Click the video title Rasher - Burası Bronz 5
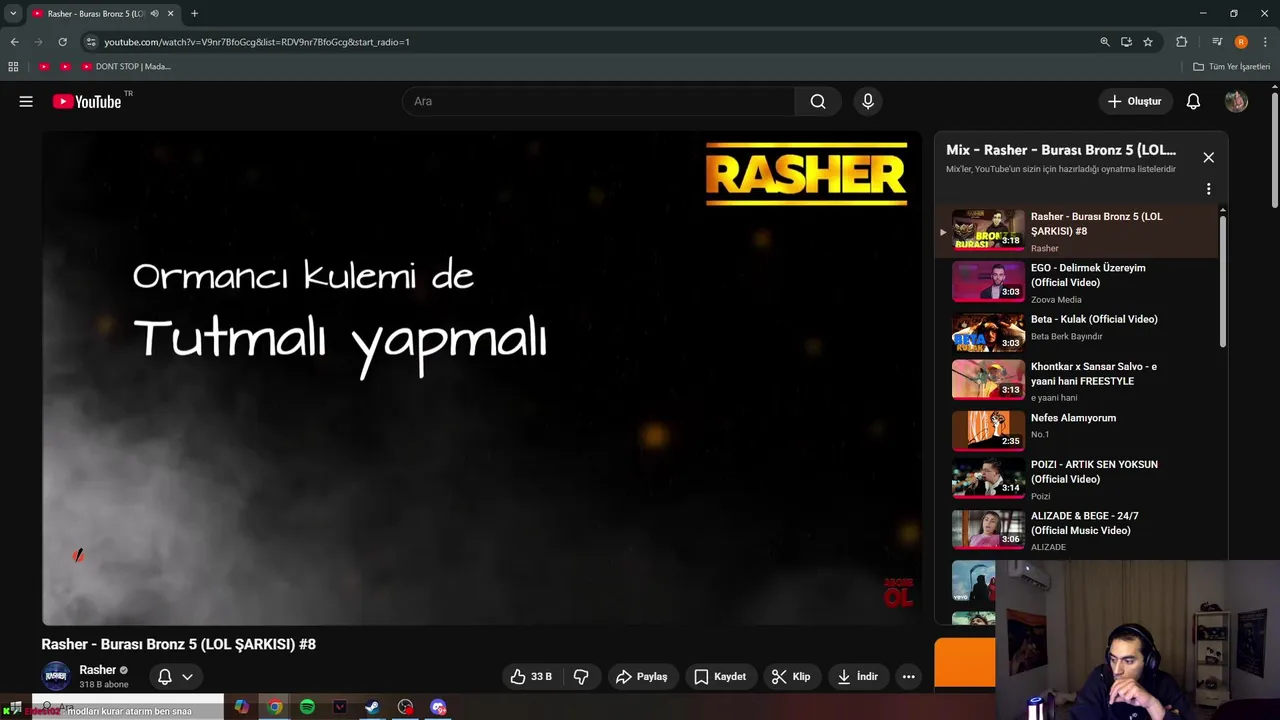The image size is (1280, 720). pyautogui.click(x=179, y=644)
